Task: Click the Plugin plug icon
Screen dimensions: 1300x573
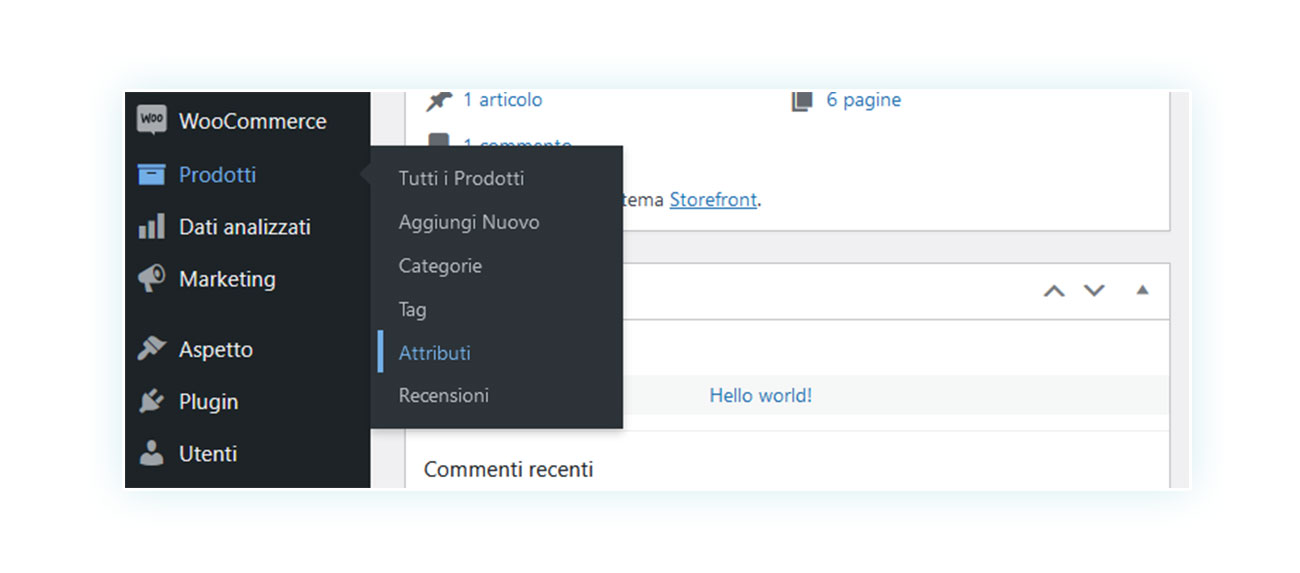Action: point(151,401)
